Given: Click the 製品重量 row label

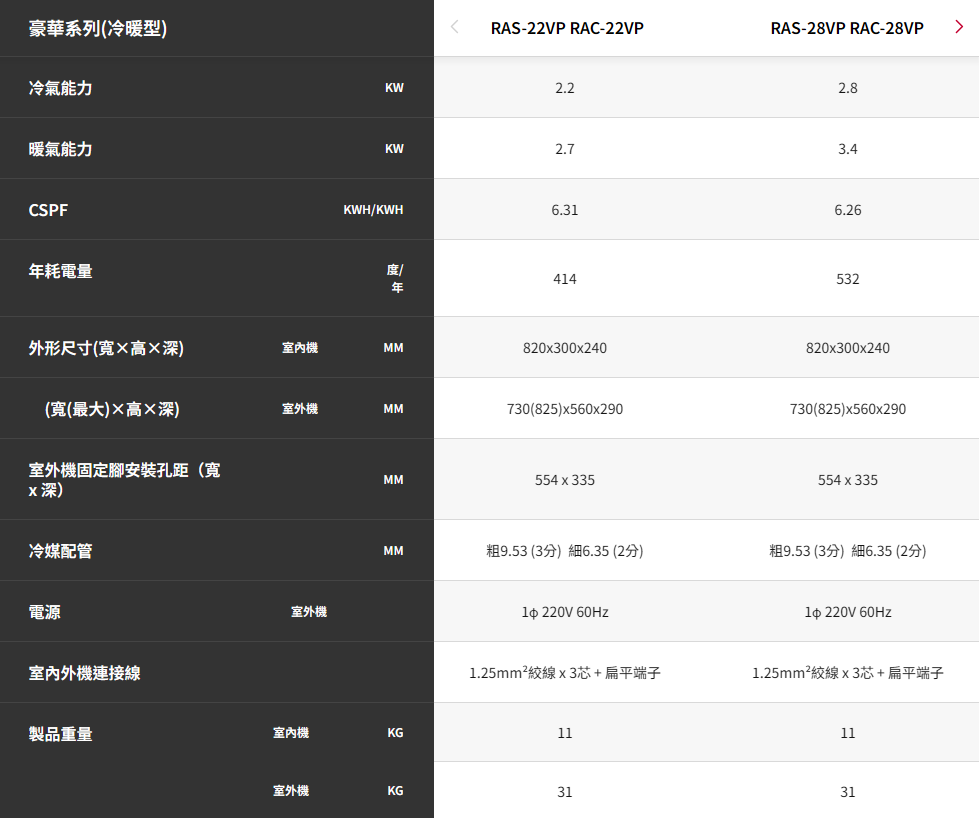Looking at the screenshot, I should coord(61,734).
